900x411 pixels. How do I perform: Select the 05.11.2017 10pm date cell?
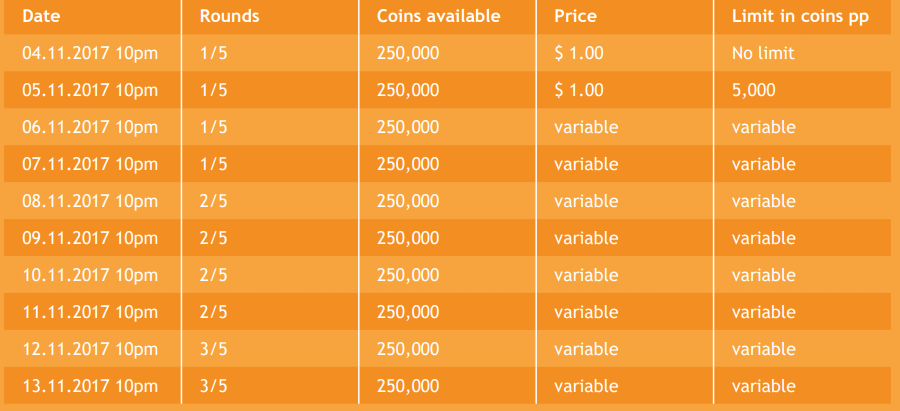click(x=90, y=90)
